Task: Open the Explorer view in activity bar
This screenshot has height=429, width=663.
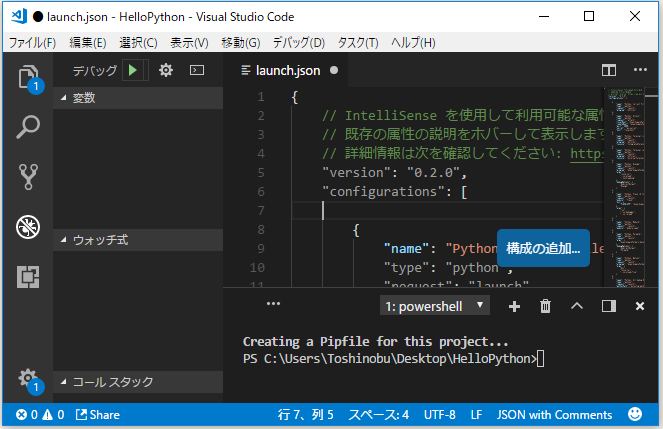Action: pyautogui.click(x=28, y=78)
